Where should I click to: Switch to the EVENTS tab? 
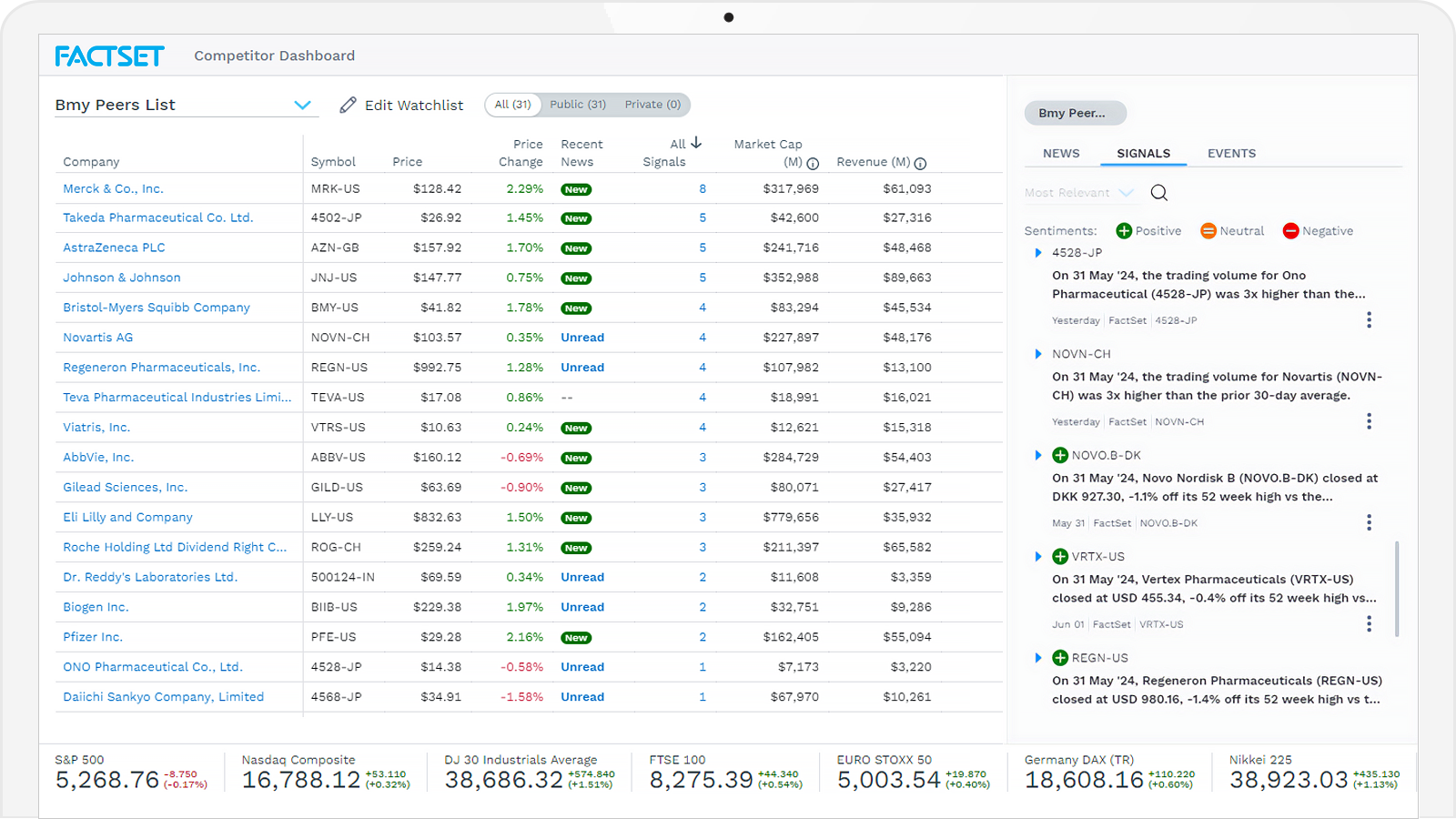[1231, 153]
